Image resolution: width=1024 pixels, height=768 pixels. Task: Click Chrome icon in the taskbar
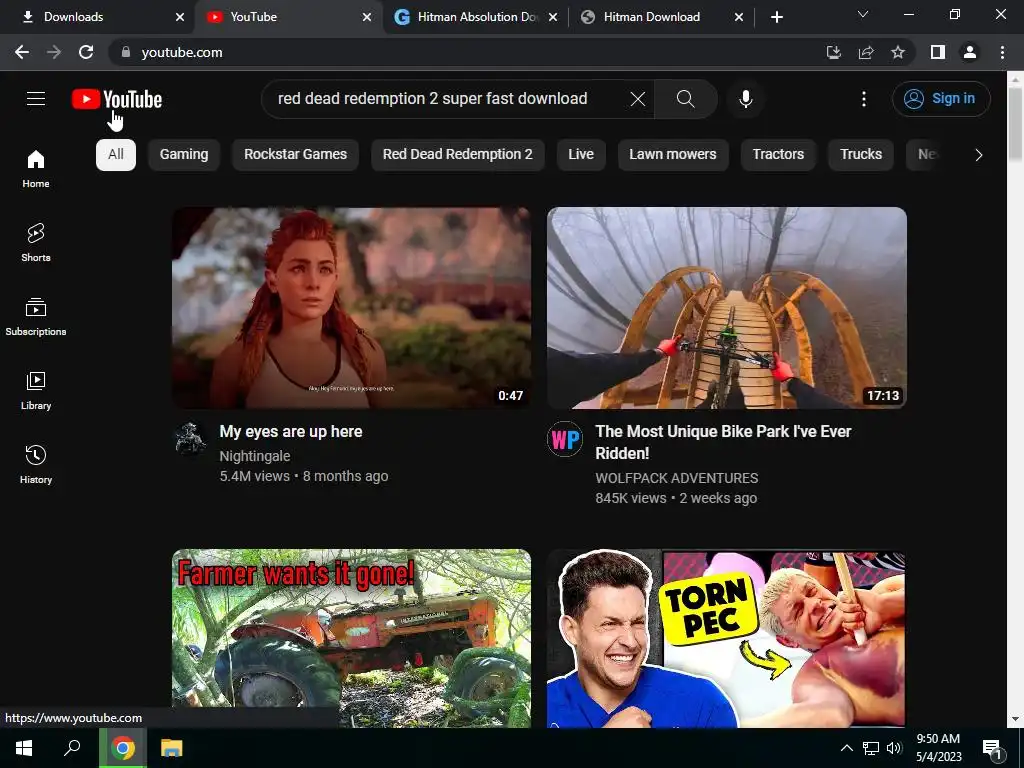click(x=123, y=748)
